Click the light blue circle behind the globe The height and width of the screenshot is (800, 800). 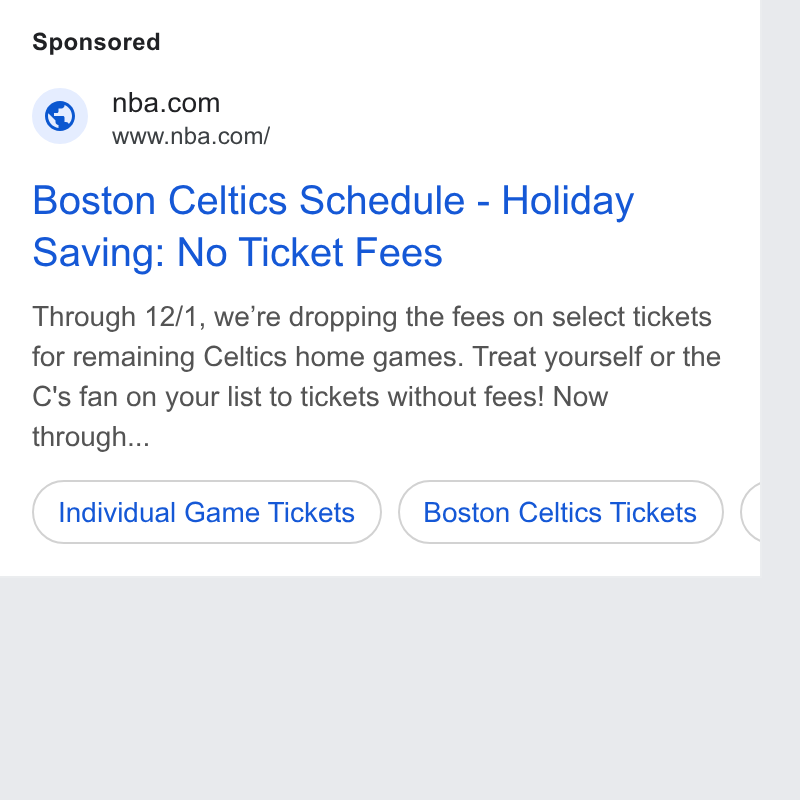60,116
